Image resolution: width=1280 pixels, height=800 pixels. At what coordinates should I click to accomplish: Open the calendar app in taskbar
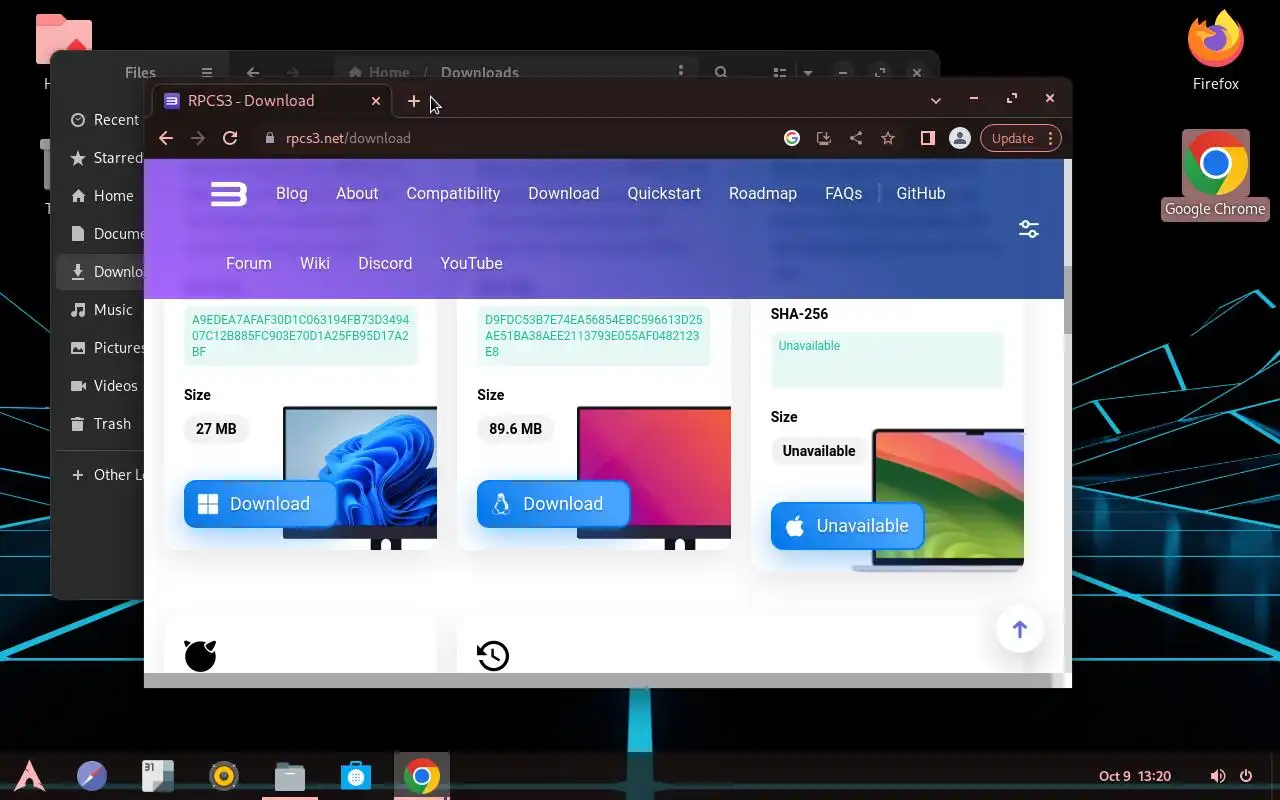click(158, 776)
